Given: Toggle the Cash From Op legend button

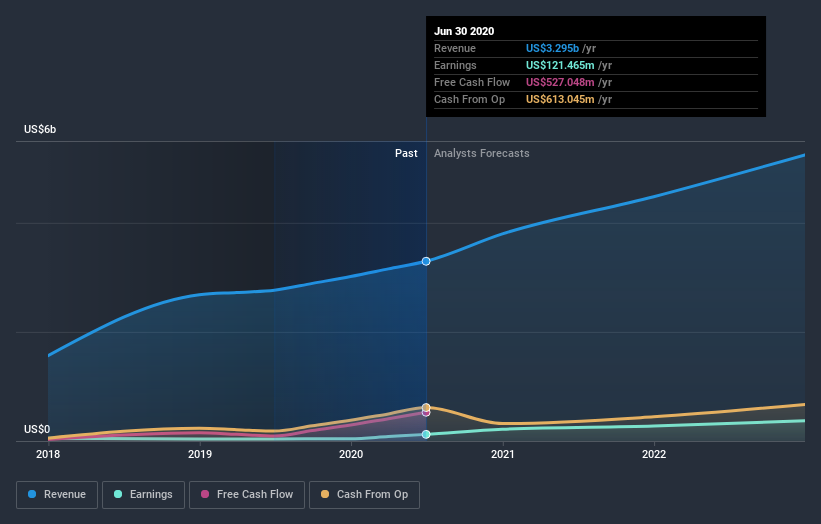Looking at the screenshot, I should (x=364, y=495).
